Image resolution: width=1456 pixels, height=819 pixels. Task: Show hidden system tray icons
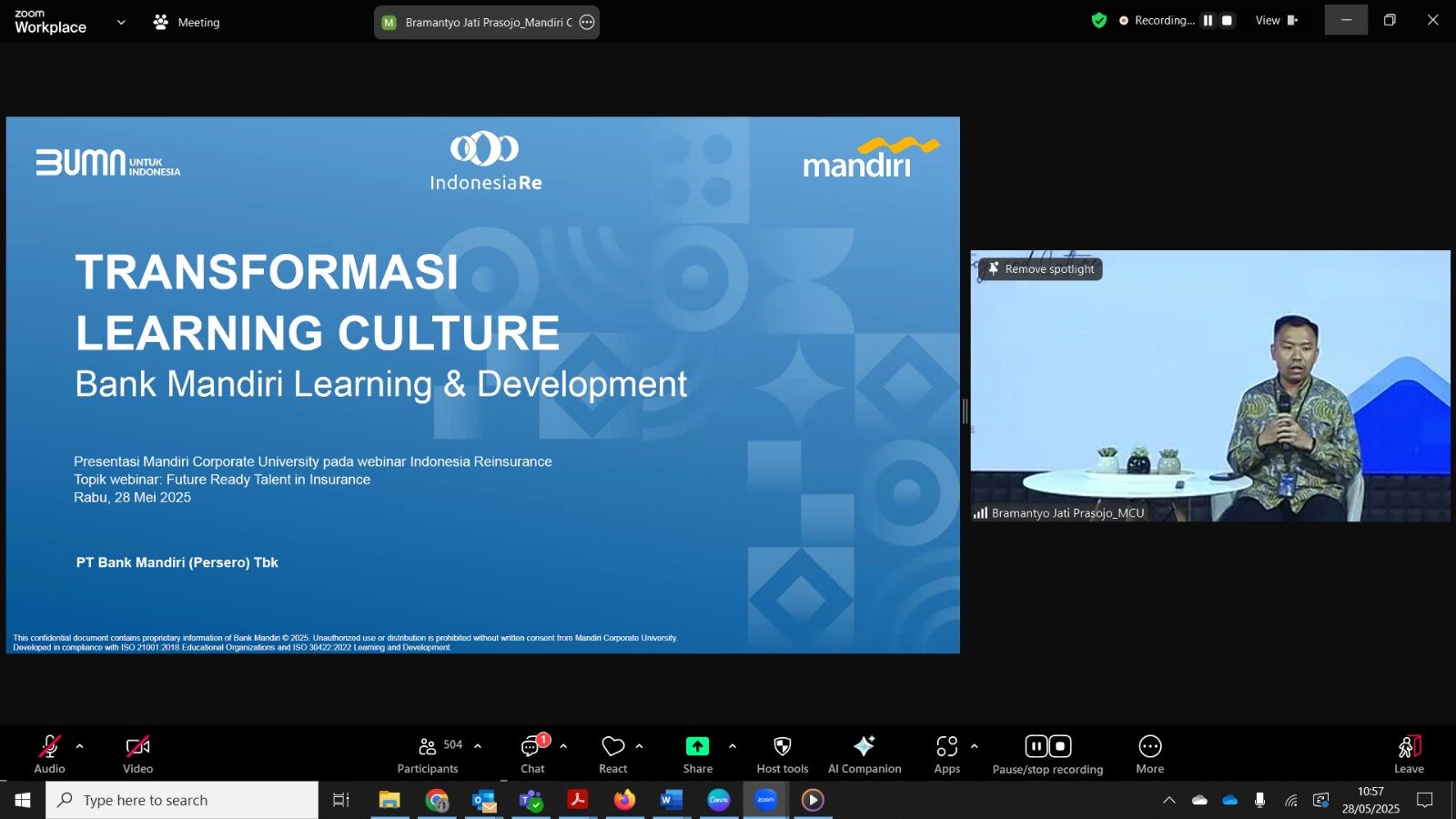1169,800
